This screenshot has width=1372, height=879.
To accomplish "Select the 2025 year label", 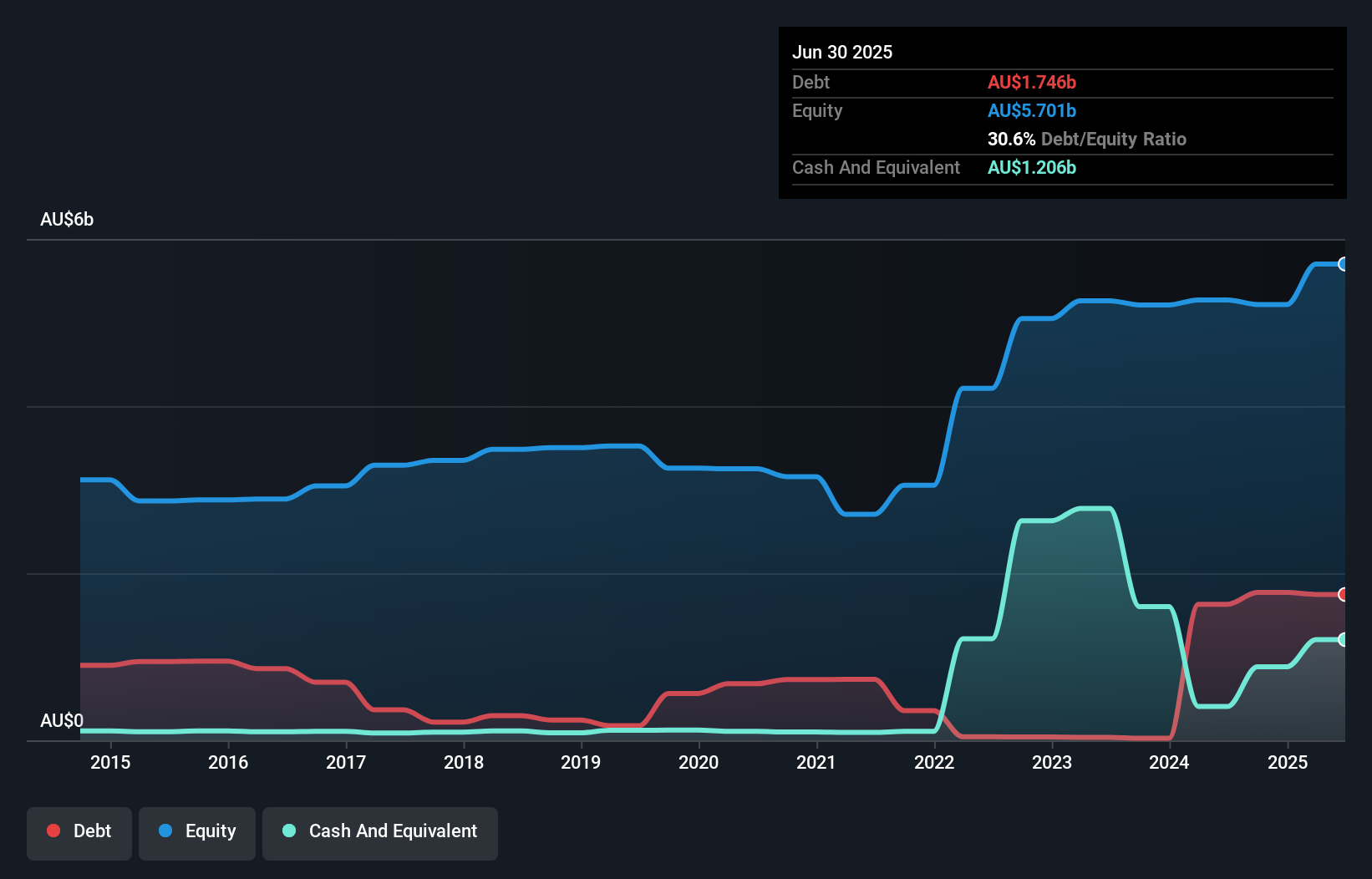I will click(1288, 762).
